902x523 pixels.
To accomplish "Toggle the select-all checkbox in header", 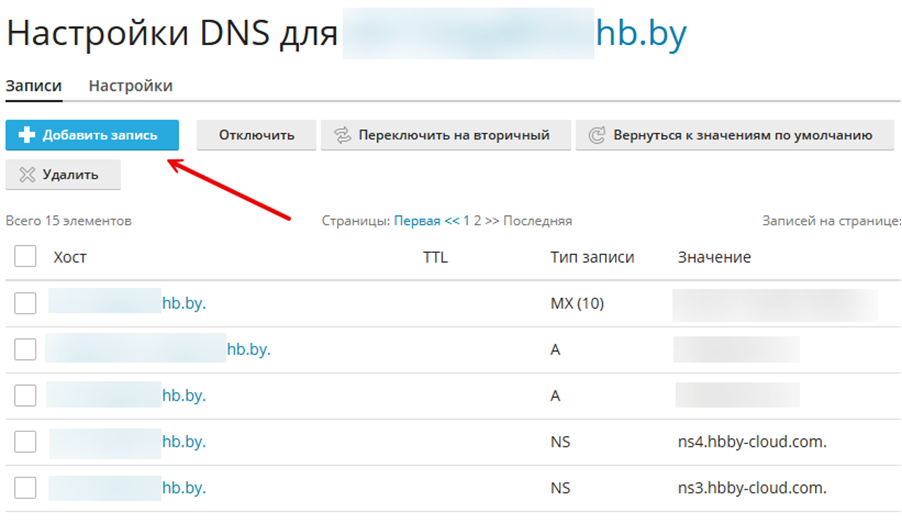I will [26, 257].
